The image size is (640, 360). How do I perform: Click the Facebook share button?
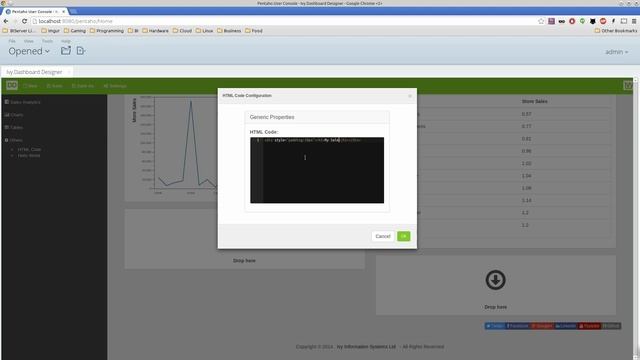(518, 326)
